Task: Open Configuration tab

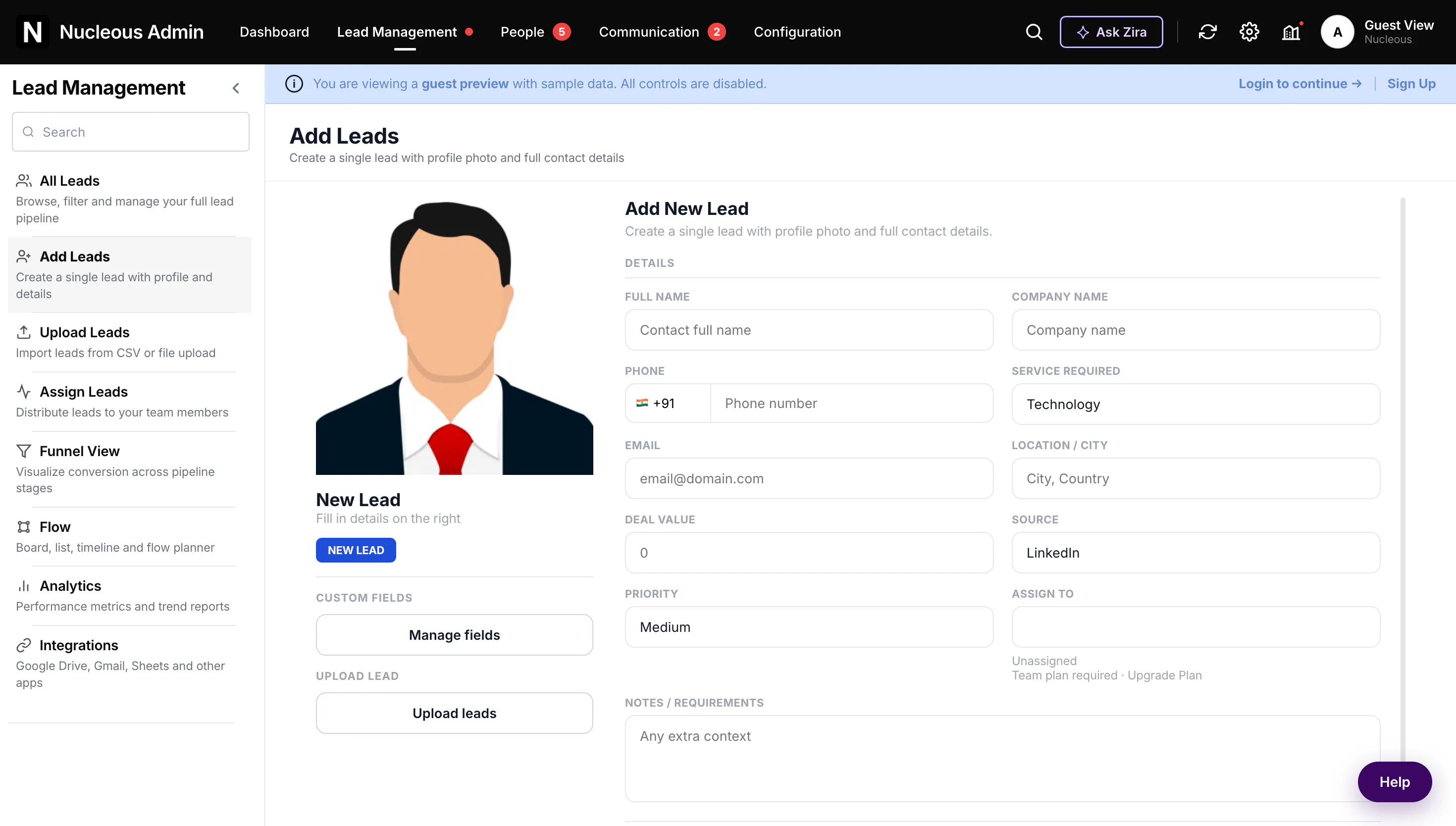Action: point(797,32)
